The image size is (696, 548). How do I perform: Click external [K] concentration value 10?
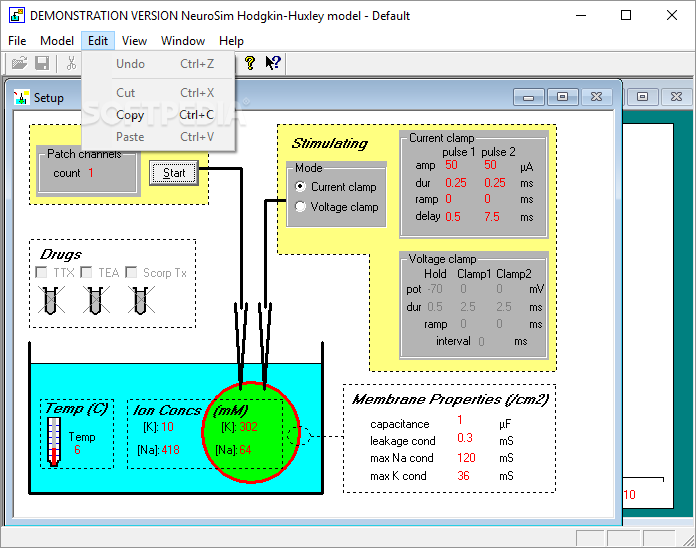click(167, 427)
